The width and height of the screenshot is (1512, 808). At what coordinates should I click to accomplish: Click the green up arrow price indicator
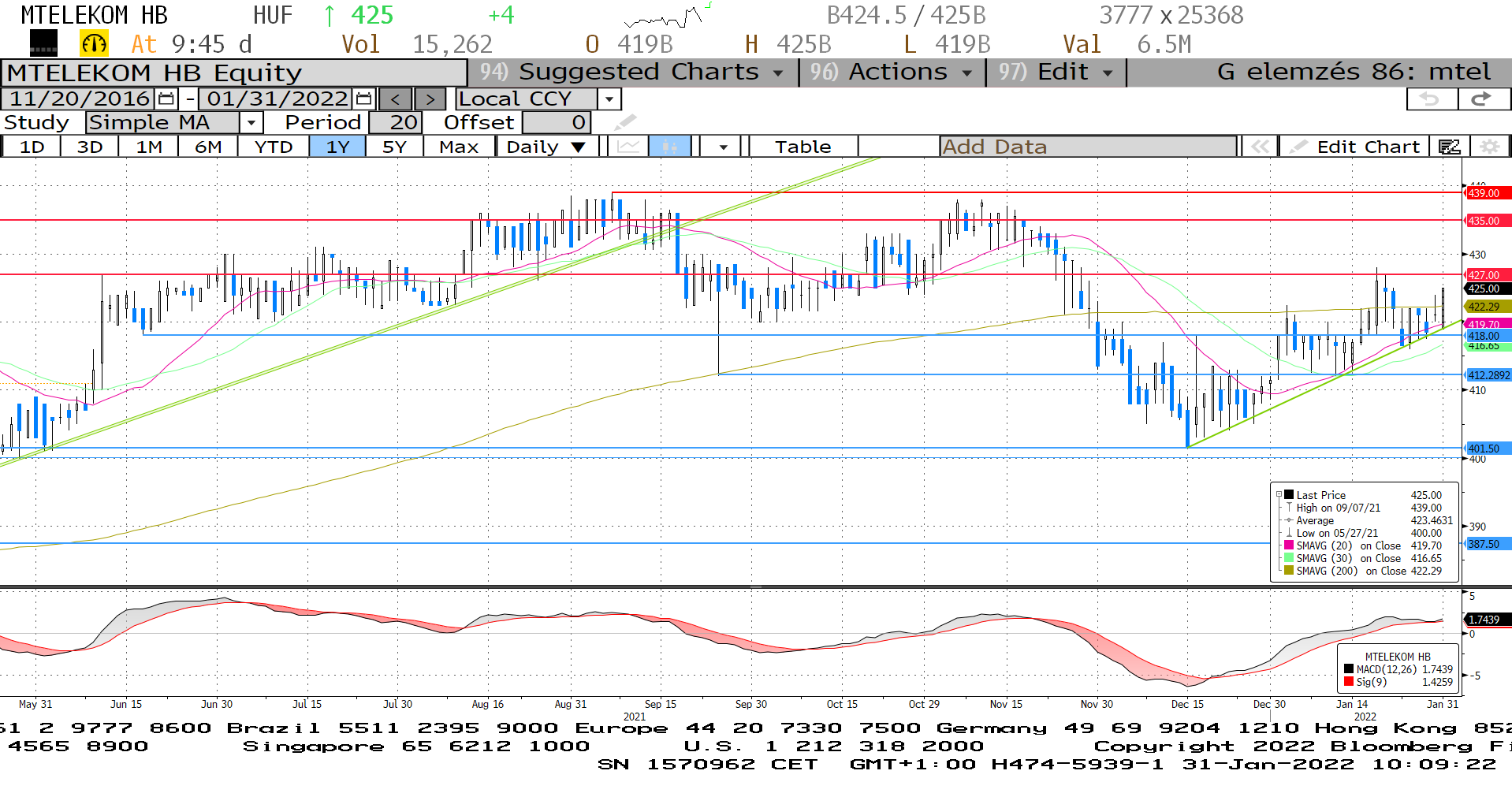[x=330, y=15]
